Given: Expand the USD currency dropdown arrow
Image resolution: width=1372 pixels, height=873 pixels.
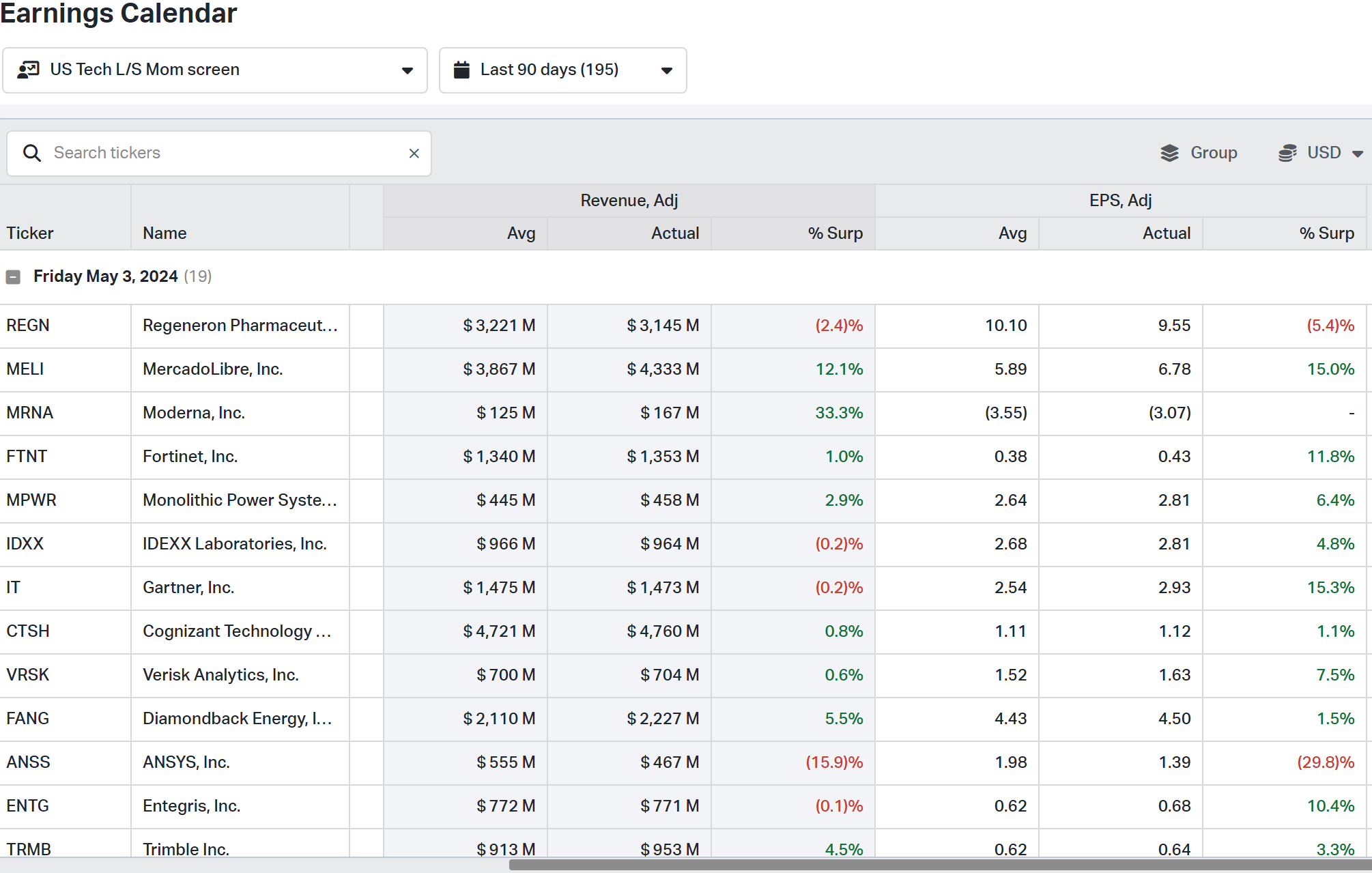Looking at the screenshot, I should click(1357, 154).
